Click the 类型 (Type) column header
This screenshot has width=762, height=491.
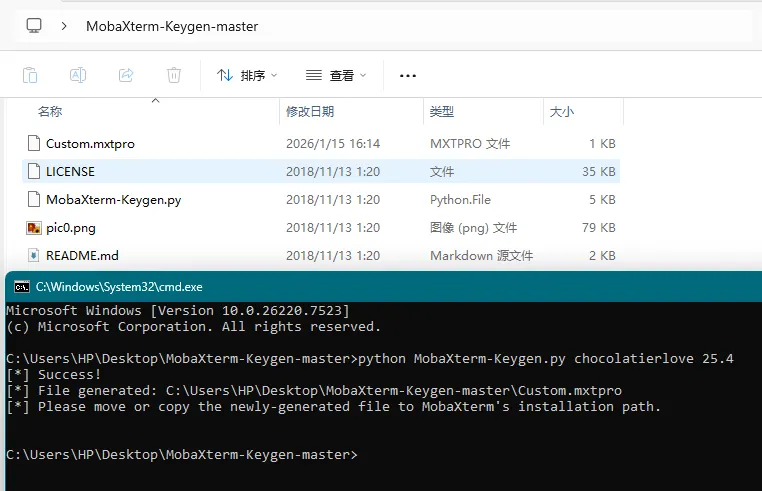pos(442,112)
